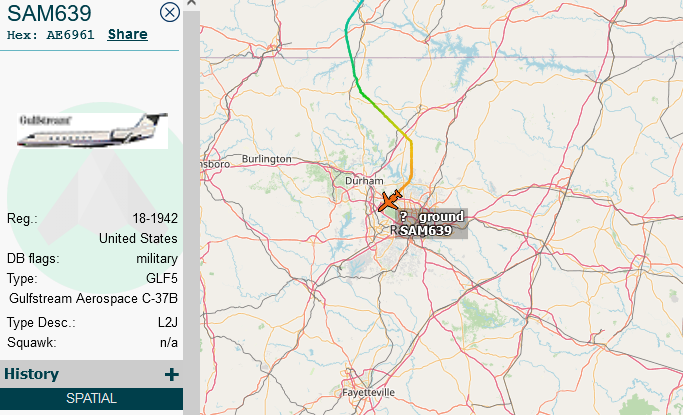The height and width of the screenshot is (415, 683).
Task: Click the SAM639 callsign title
Action: click(x=49, y=13)
